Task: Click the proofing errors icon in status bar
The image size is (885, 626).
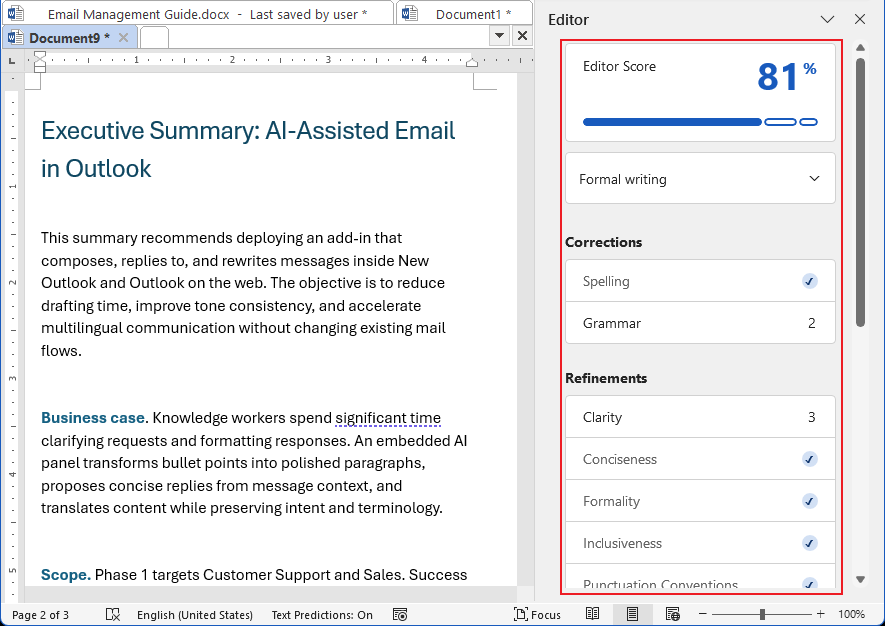Action: coord(113,614)
